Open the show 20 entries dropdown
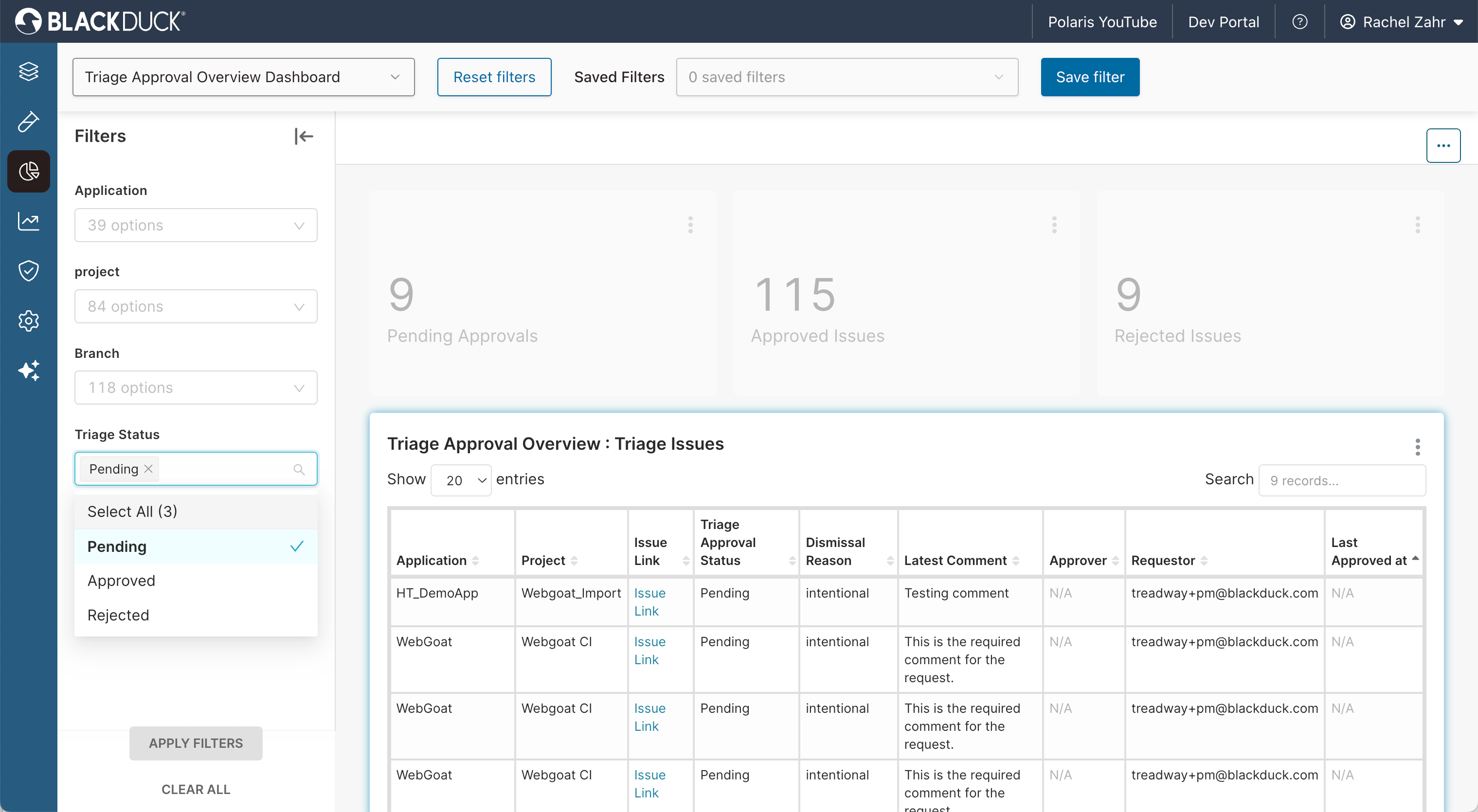Screen dimensions: 1478x812 click(x=461, y=480)
